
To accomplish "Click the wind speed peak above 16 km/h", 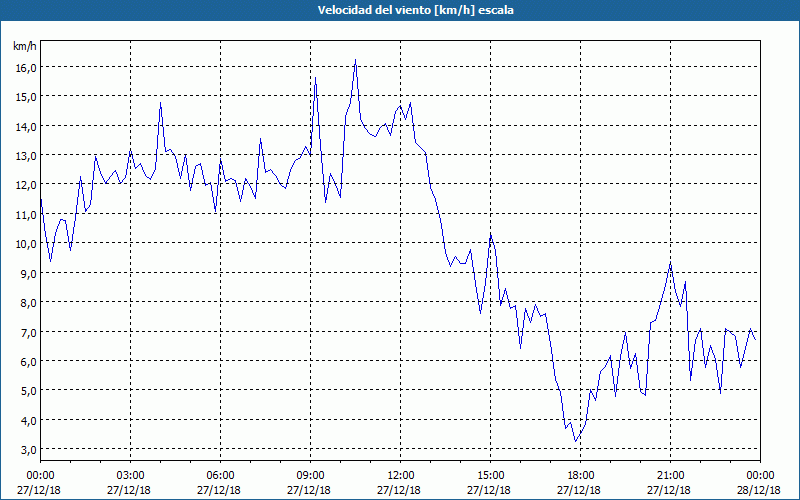I will (x=355, y=60).
